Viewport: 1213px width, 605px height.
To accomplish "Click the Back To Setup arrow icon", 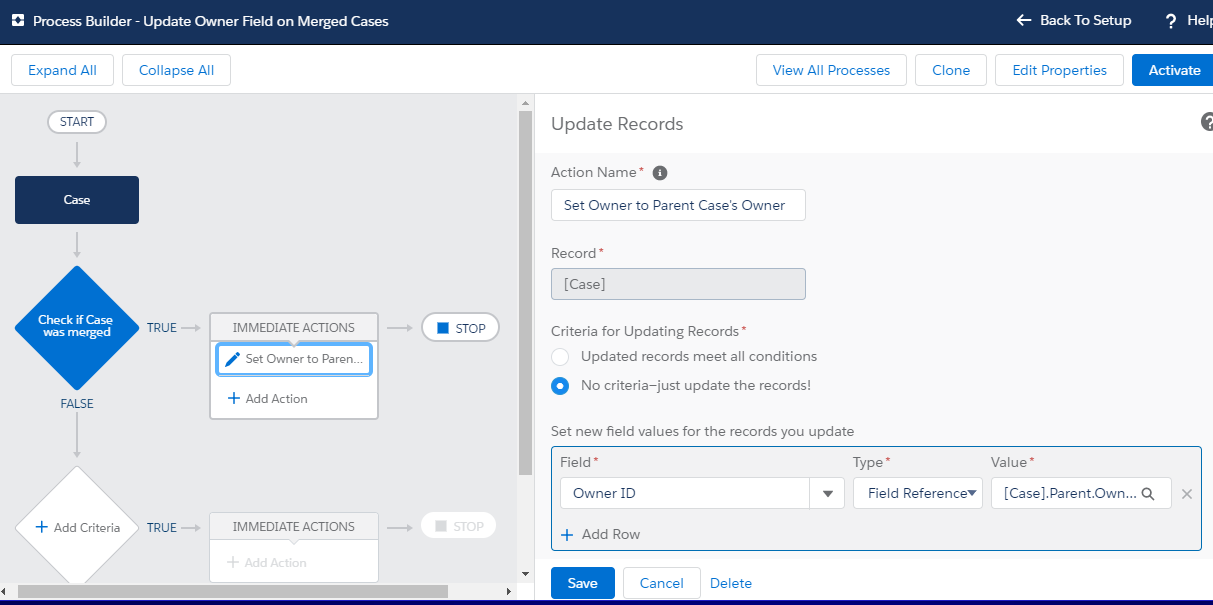I will [x=1023, y=20].
